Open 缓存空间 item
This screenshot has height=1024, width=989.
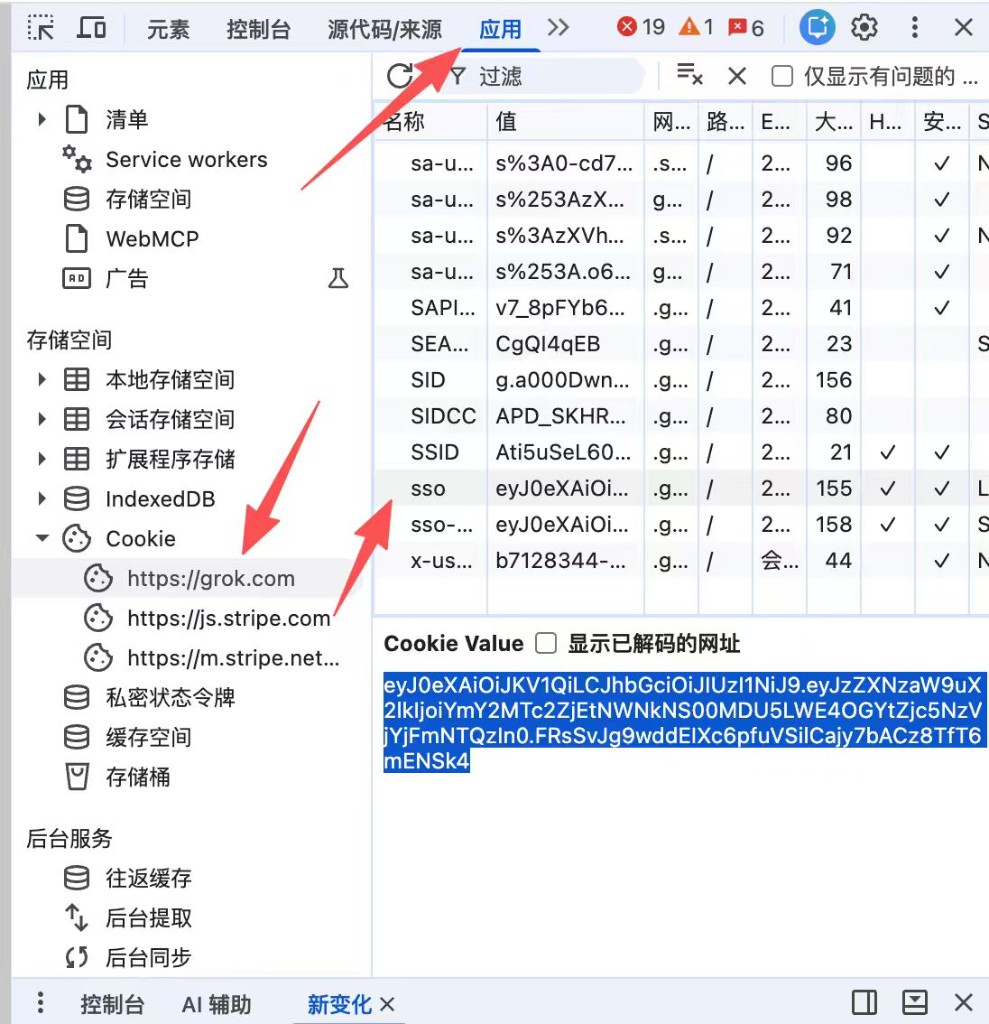[148, 737]
